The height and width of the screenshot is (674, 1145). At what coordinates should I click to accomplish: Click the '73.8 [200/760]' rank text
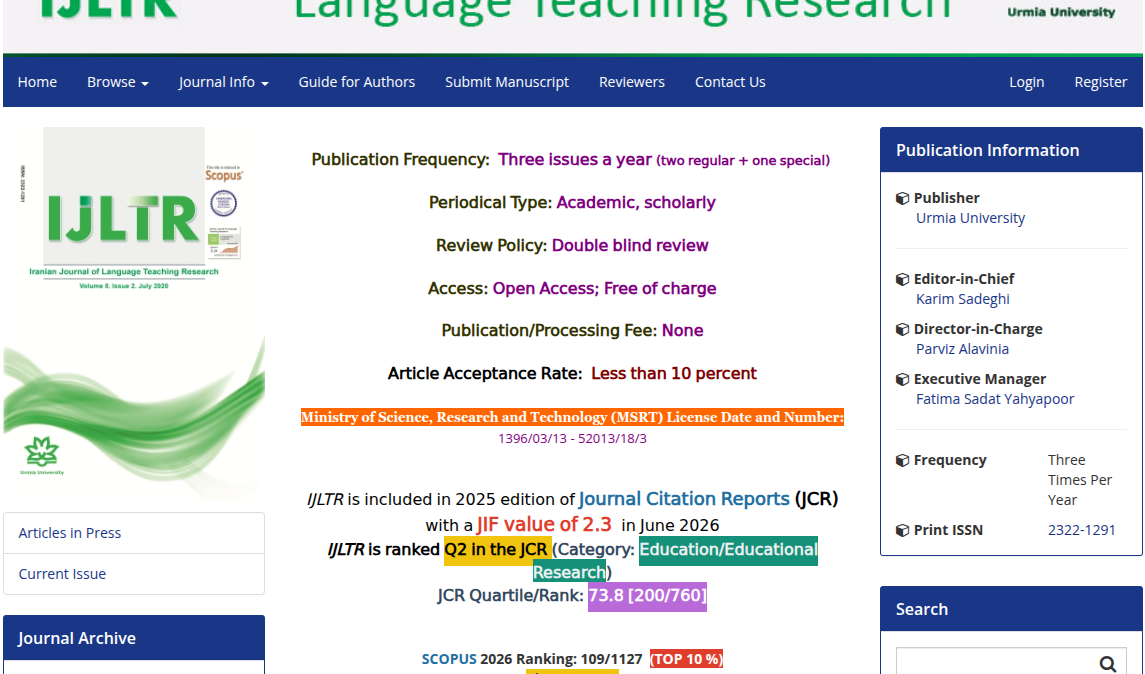(647, 595)
